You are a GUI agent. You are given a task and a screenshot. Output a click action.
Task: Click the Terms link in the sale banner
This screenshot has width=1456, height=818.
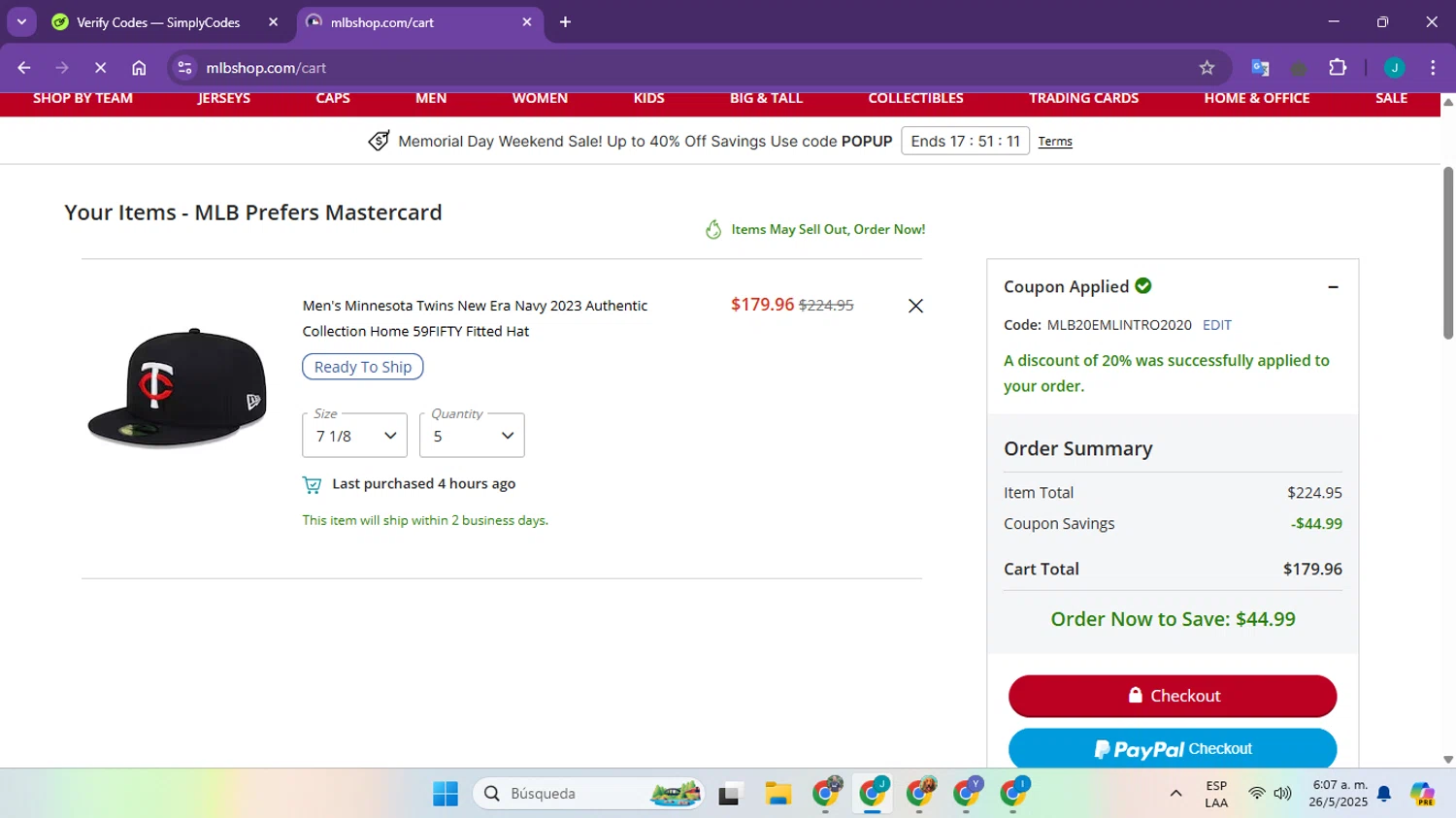pos(1055,142)
